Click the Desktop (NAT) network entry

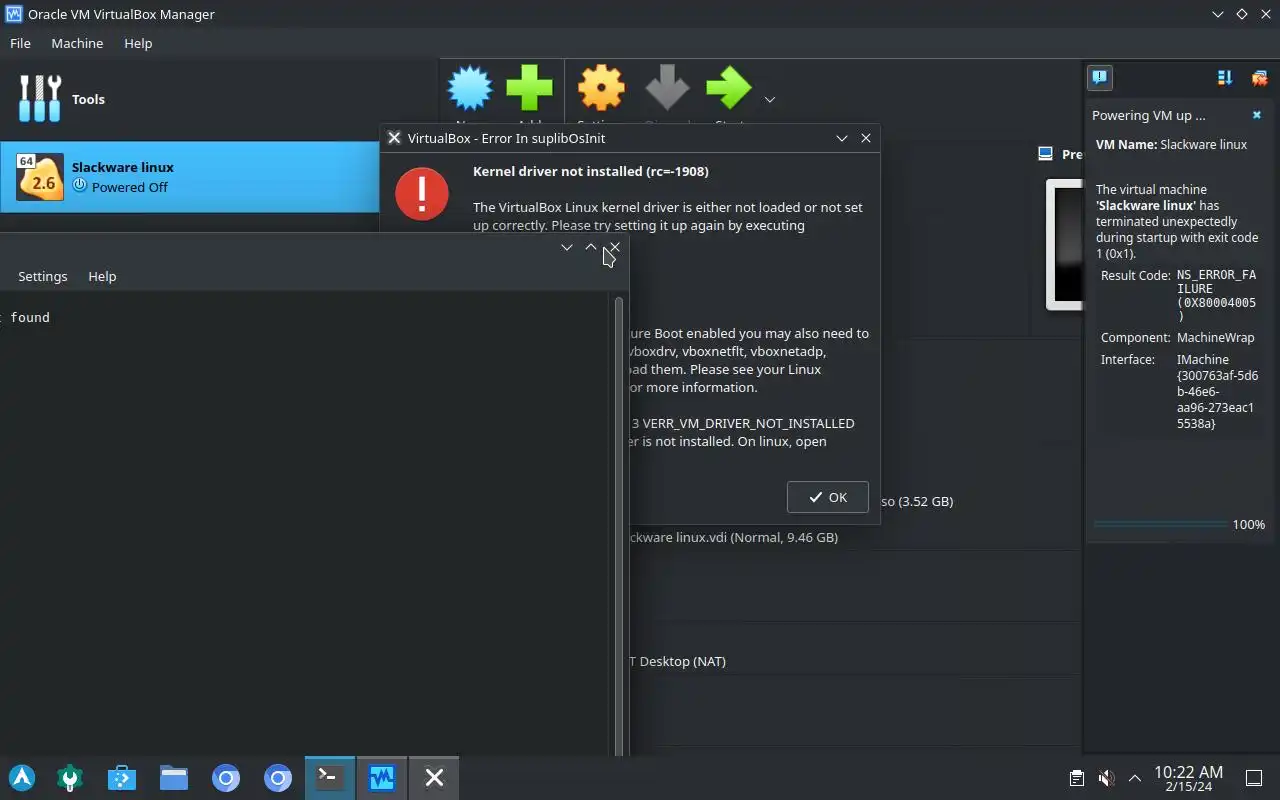682,661
